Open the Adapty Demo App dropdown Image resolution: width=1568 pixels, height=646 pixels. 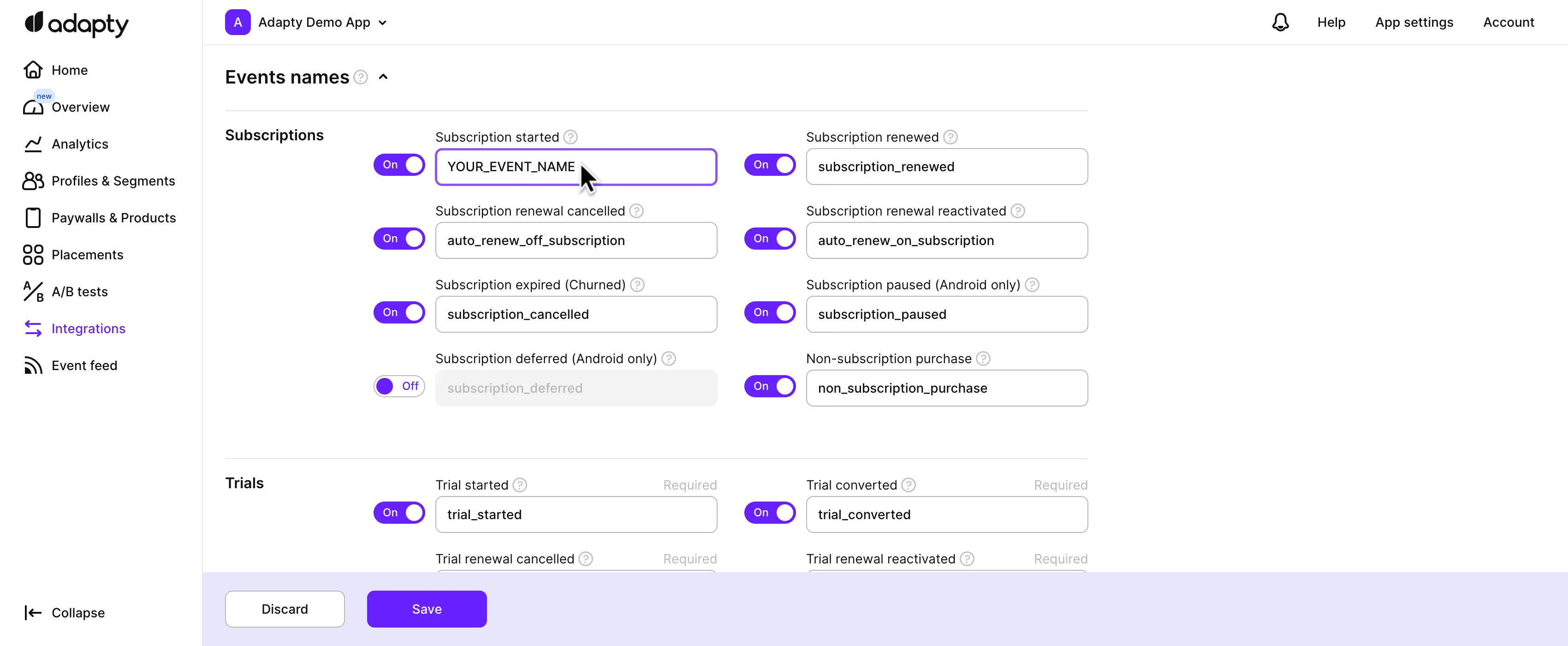coord(383,22)
